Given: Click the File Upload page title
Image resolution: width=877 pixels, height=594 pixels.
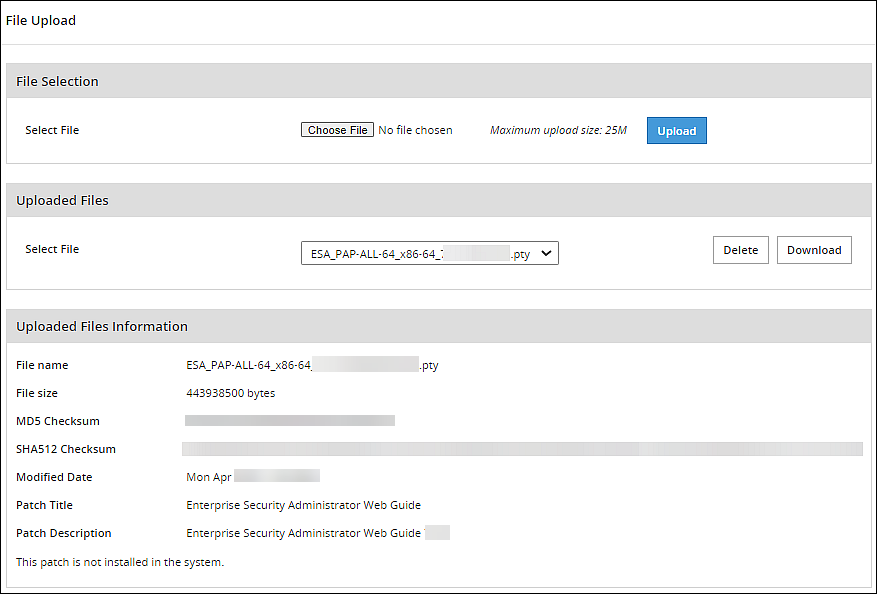Looking at the screenshot, I should click(40, 20).
